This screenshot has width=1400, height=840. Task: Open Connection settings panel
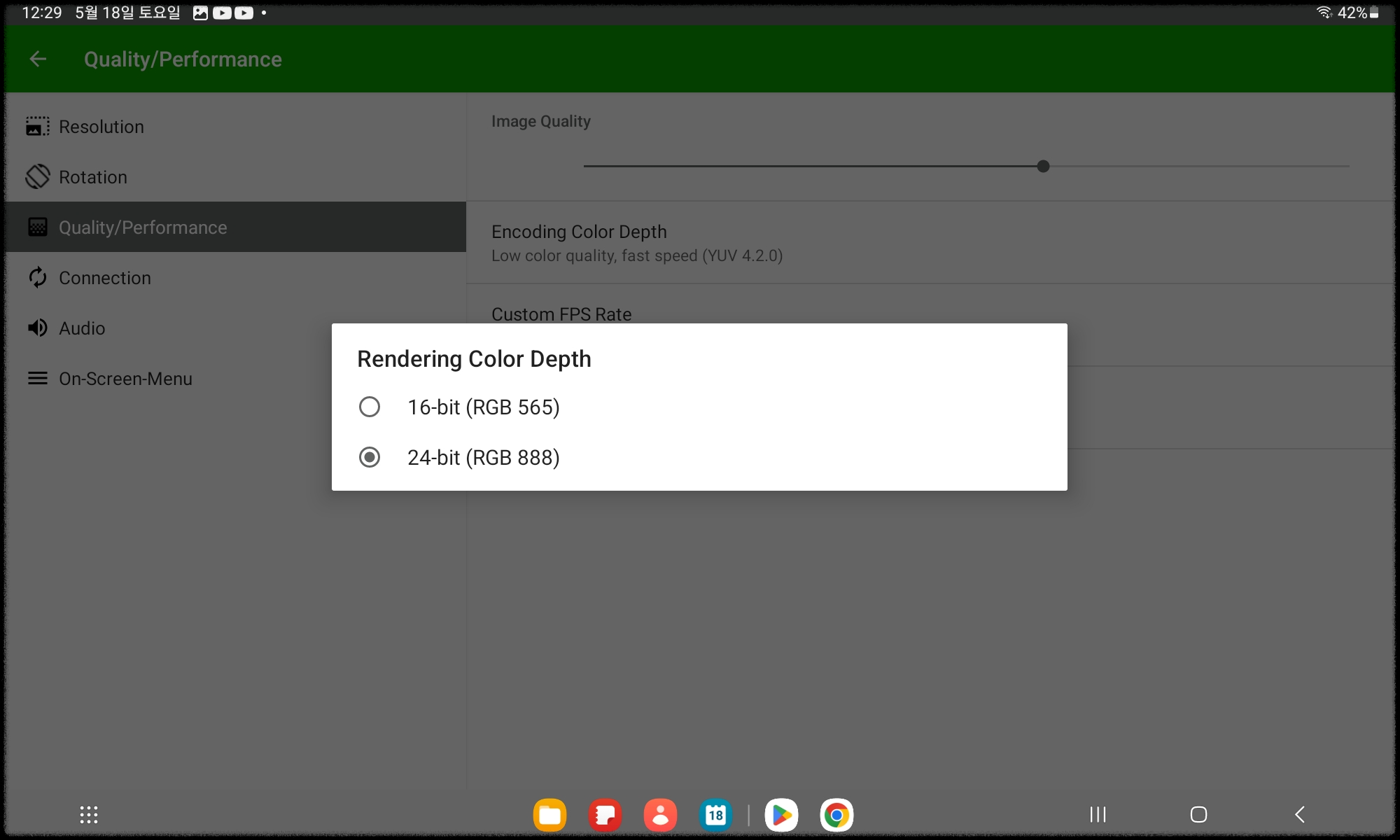click(x=104, y=277)
